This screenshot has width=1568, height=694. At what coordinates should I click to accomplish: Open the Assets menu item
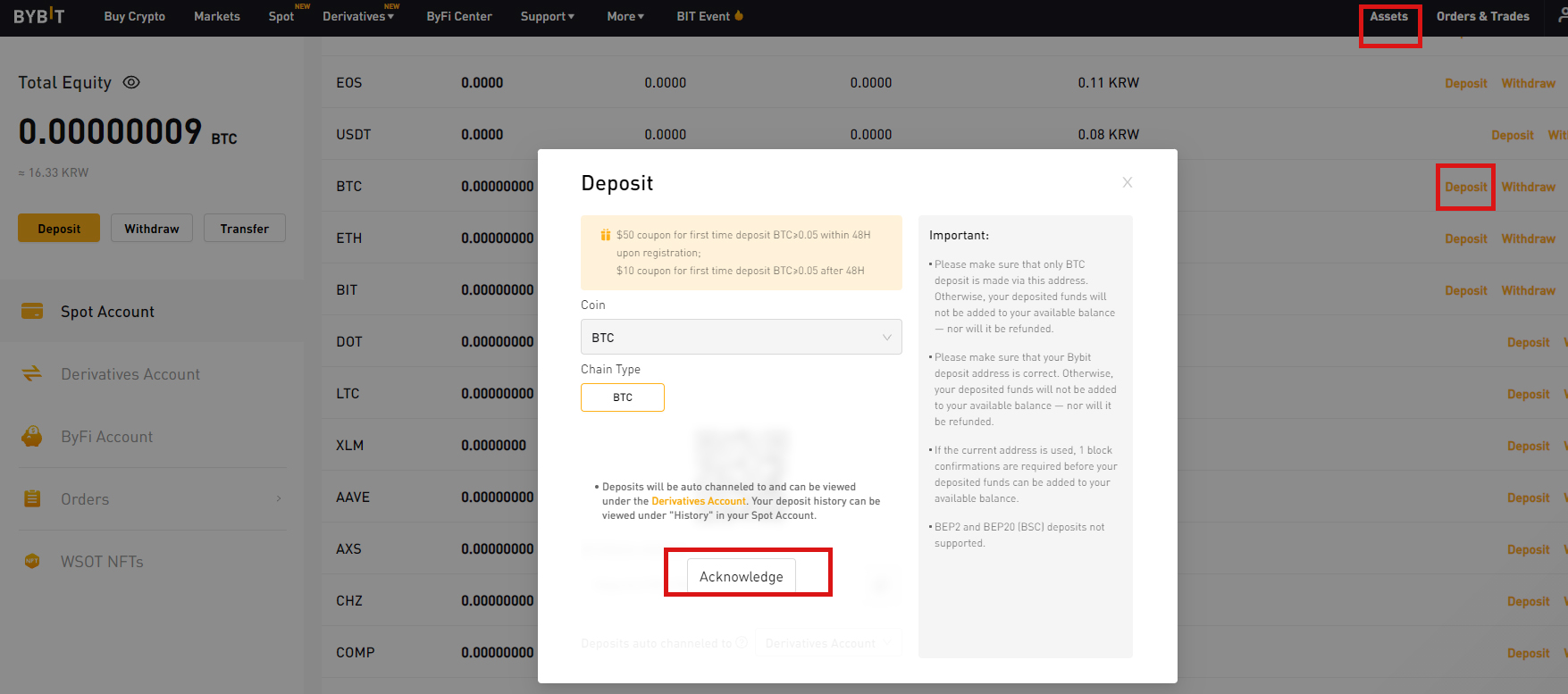pos(1389,16)
